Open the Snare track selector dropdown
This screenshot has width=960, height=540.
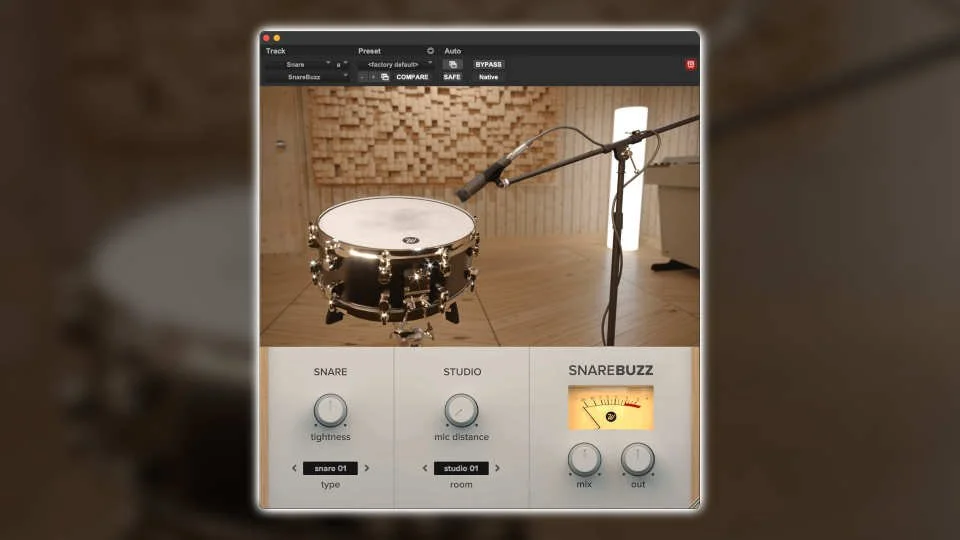tap(298, 64)
